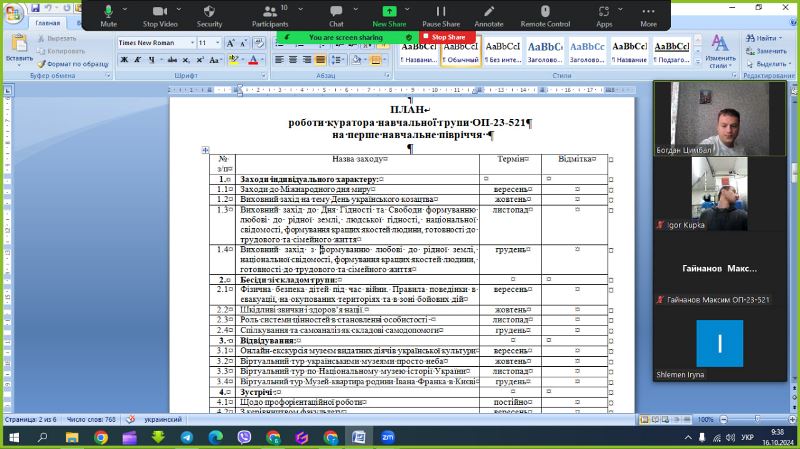Image resolution: width=800 pixels, height=449 pixels.
Task: Expand the Найти dropdown arrow
Action: (x=780, y=38)
